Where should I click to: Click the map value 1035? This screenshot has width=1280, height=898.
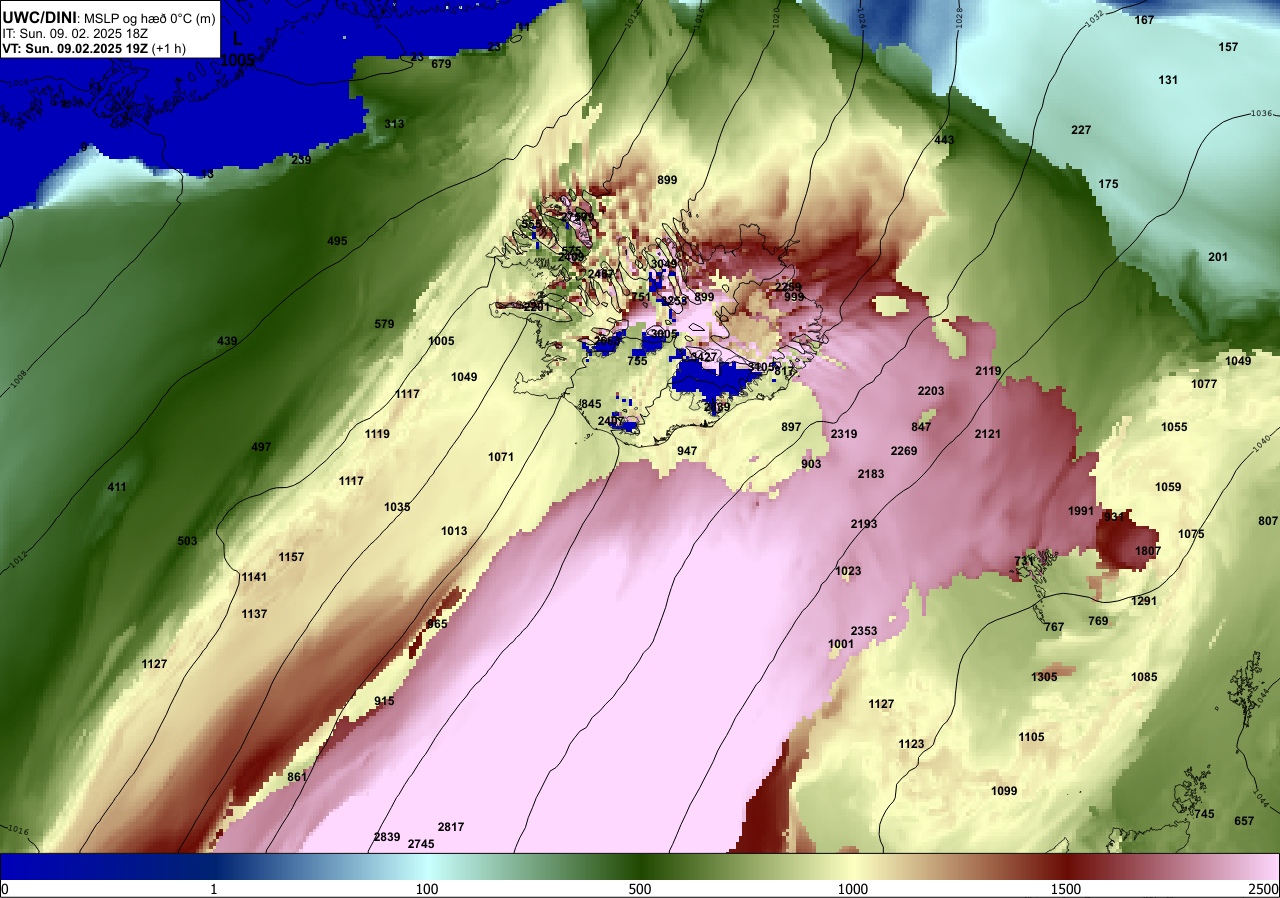[397, 507]
